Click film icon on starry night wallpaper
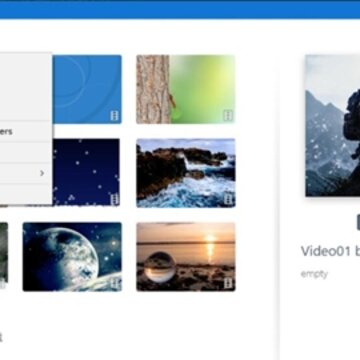Screen dimensions: 360x360 (x=115, y=199)
